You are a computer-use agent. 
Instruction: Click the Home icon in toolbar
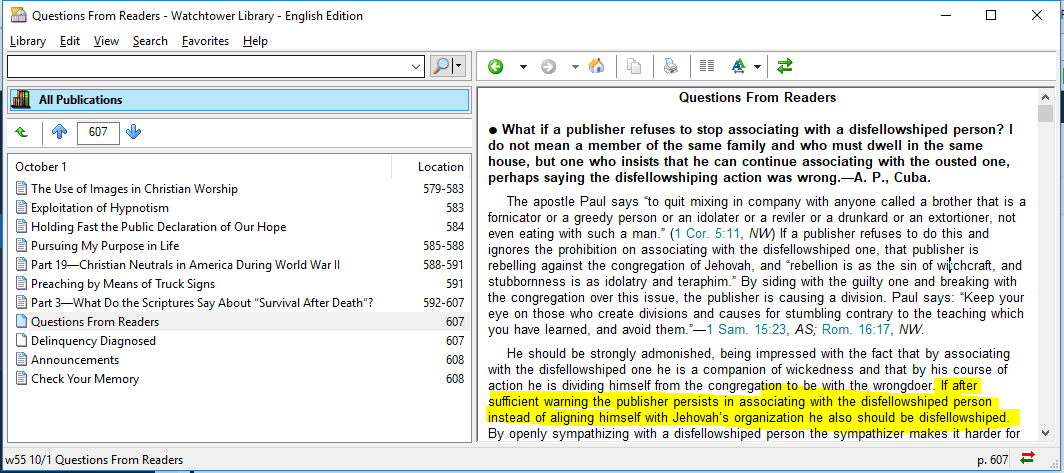(596, 67)
